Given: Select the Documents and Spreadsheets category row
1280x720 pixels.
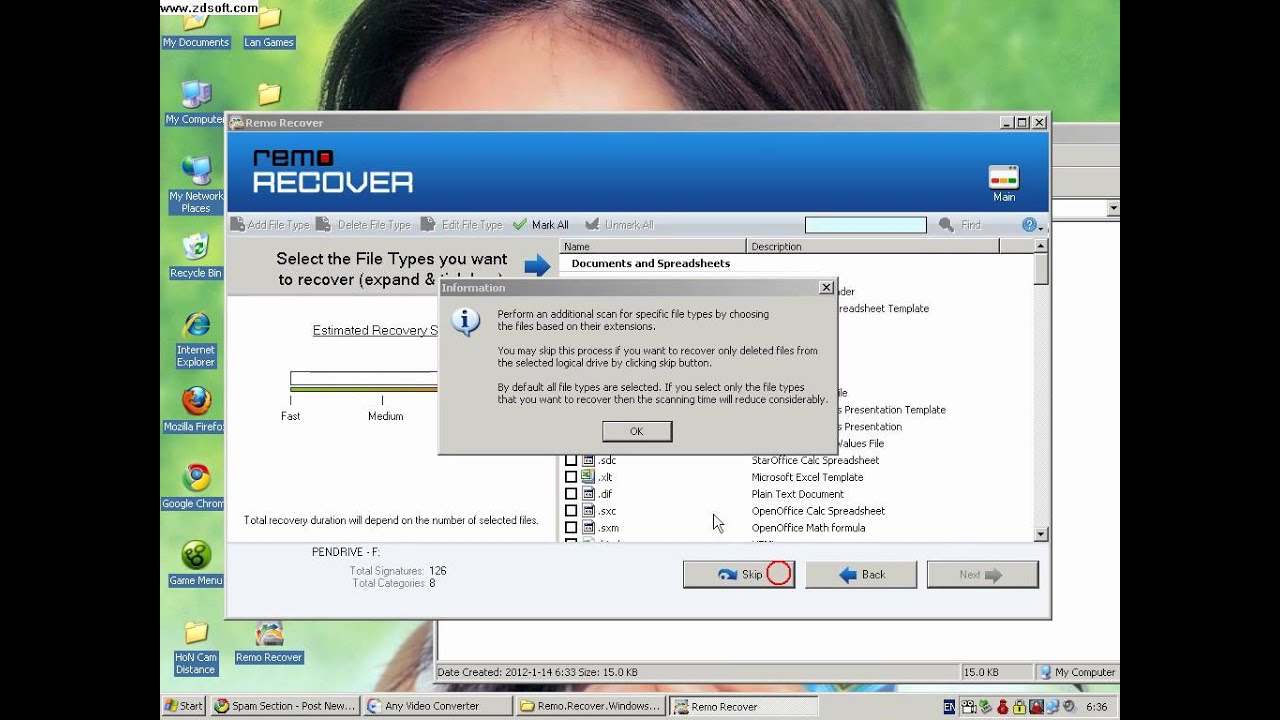Looking at the screenshot, I should click(x=796, y=264).
